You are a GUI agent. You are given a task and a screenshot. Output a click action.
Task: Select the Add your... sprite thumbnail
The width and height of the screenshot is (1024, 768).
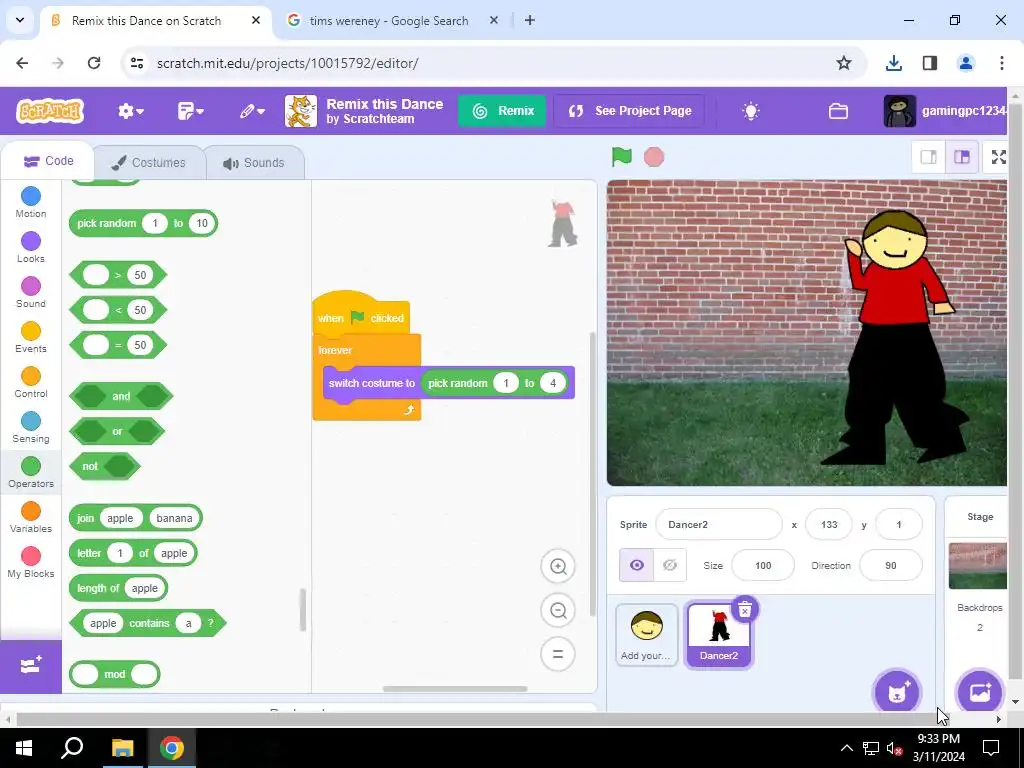pos(647,635)
